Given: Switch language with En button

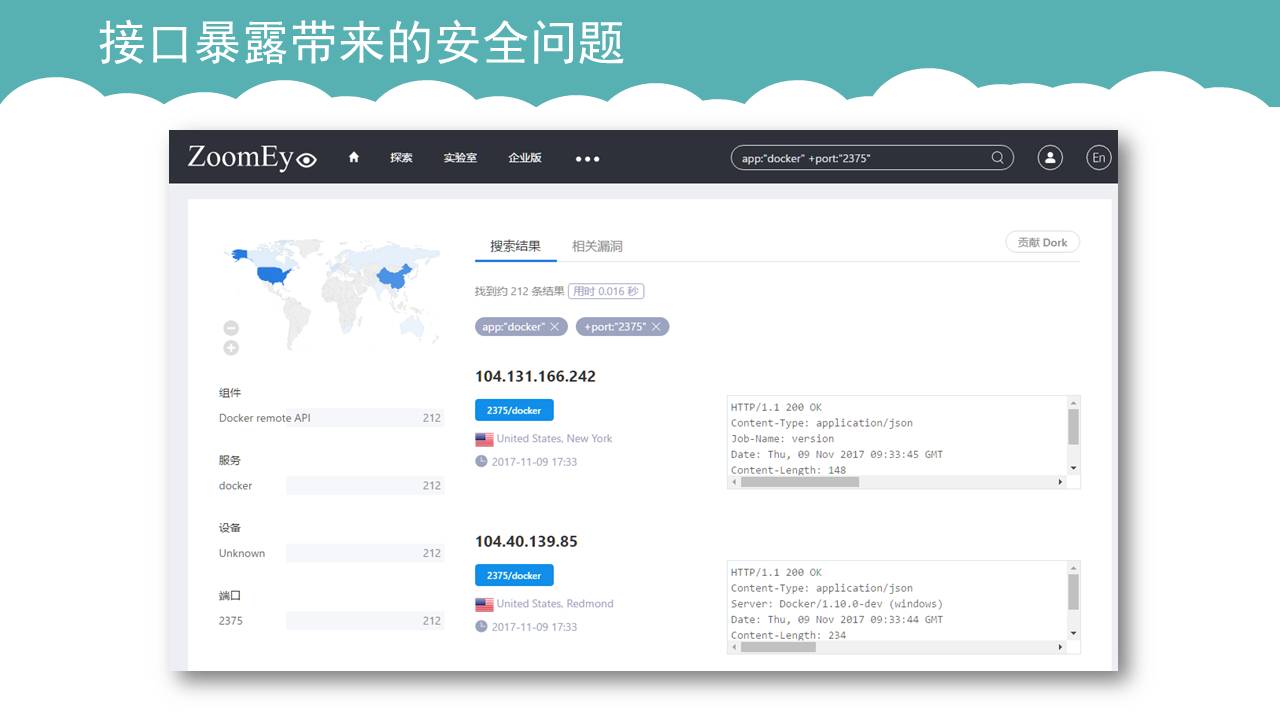Looking at the screenshot, I should click(1099, 157).
